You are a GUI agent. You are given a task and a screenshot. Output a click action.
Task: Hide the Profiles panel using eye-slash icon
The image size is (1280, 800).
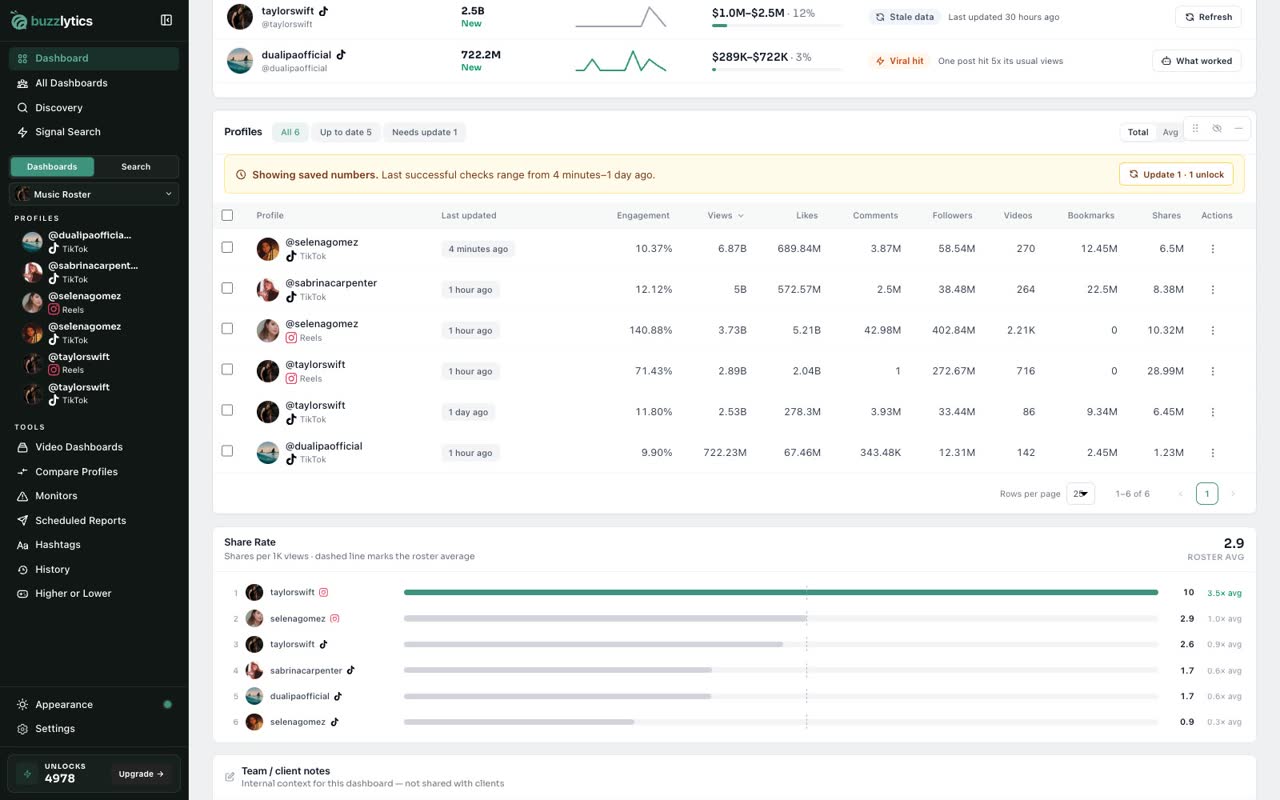click(1217, 129)
